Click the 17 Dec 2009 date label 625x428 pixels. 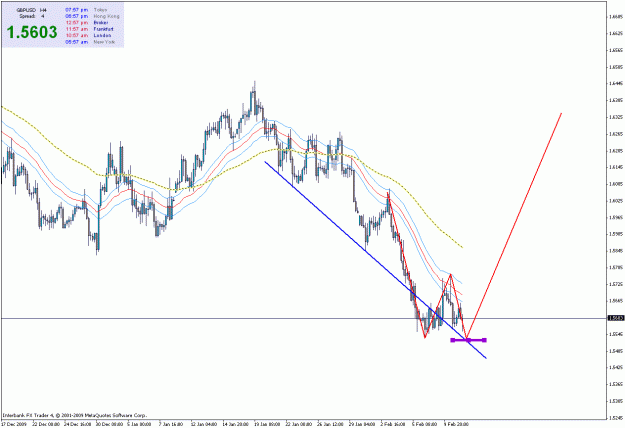14,424
